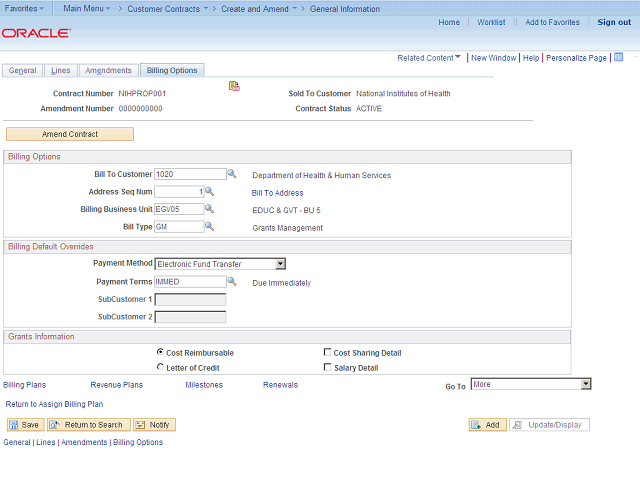Click the Bill Type search magnifier
The width and height of the screenshot is (640, 480).
tap(210, 226)
